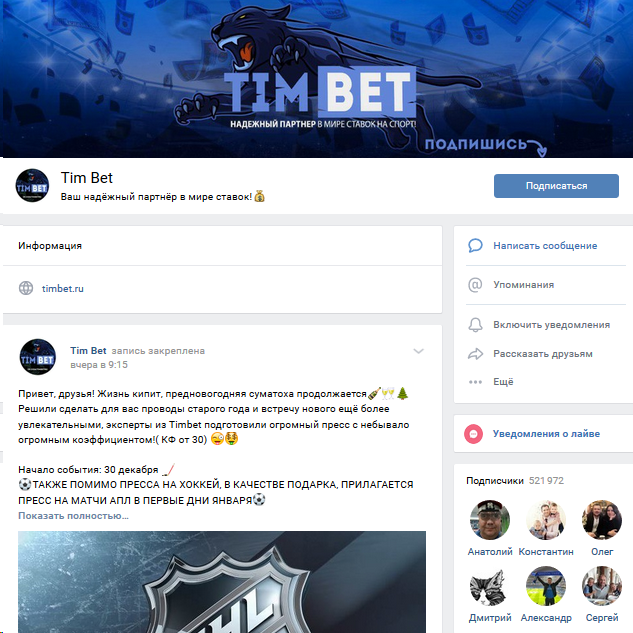Click the @ mentions icon

click(x=475, y=285)
